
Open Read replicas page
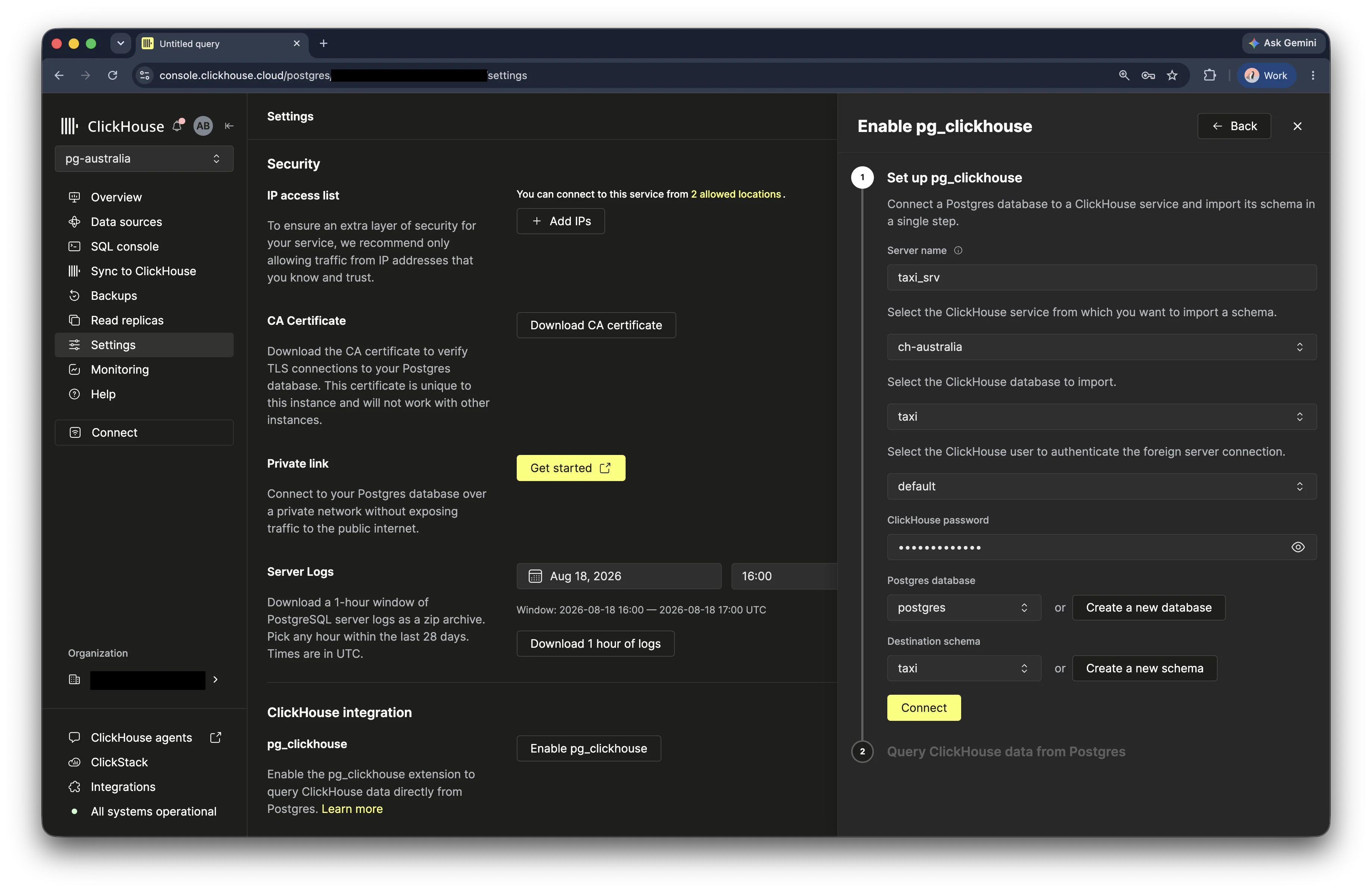(144, 320)
